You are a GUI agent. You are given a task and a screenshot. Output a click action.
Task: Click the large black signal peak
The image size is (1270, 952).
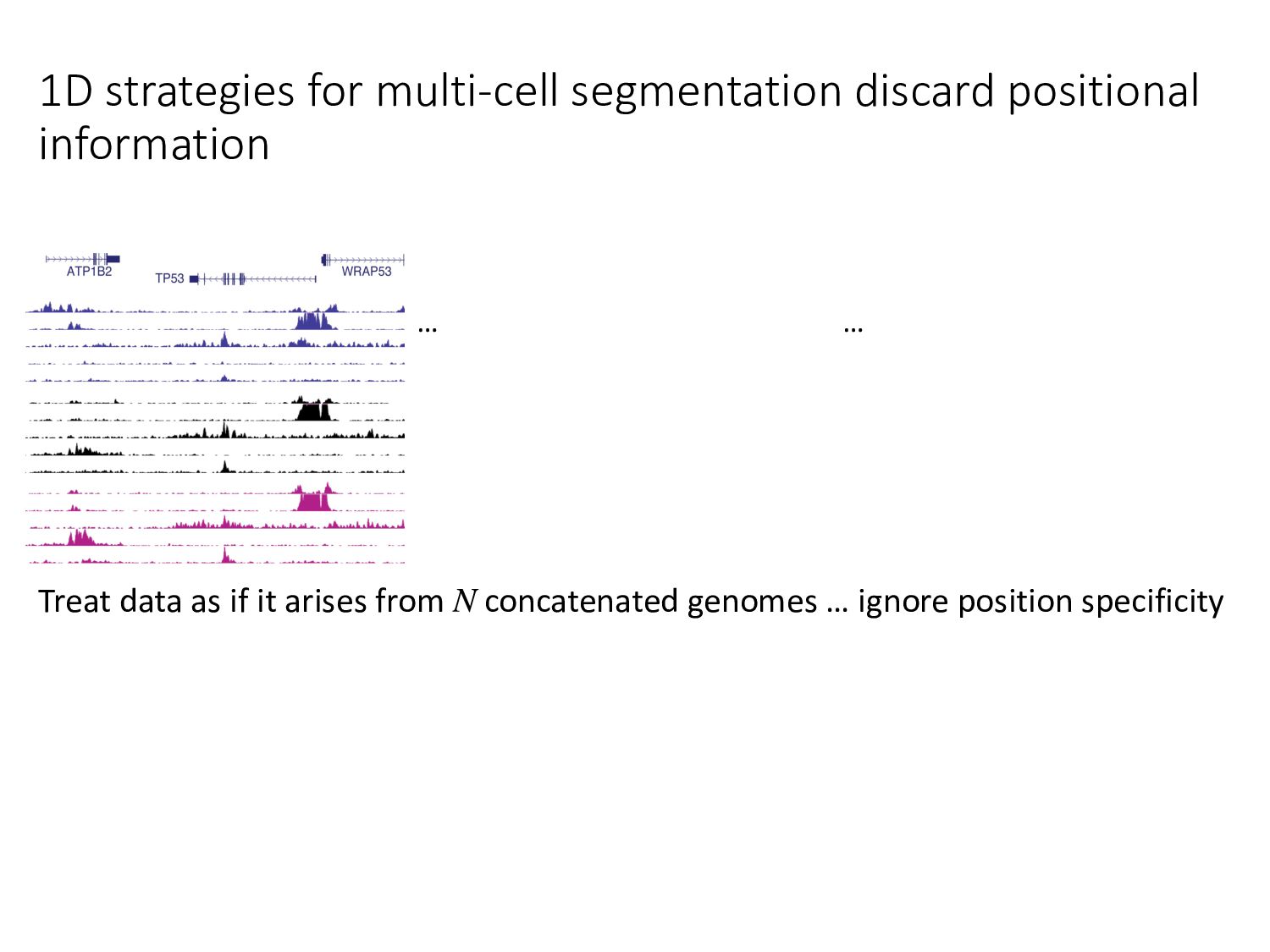(312, 411)
